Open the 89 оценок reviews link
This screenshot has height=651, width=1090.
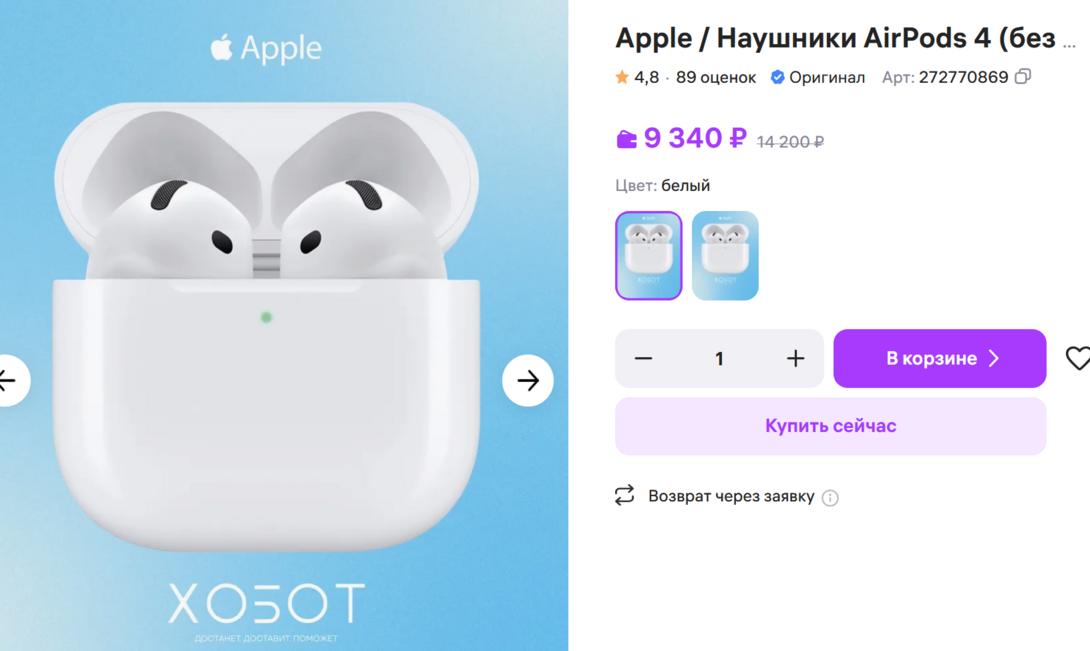tap(716, 77)
